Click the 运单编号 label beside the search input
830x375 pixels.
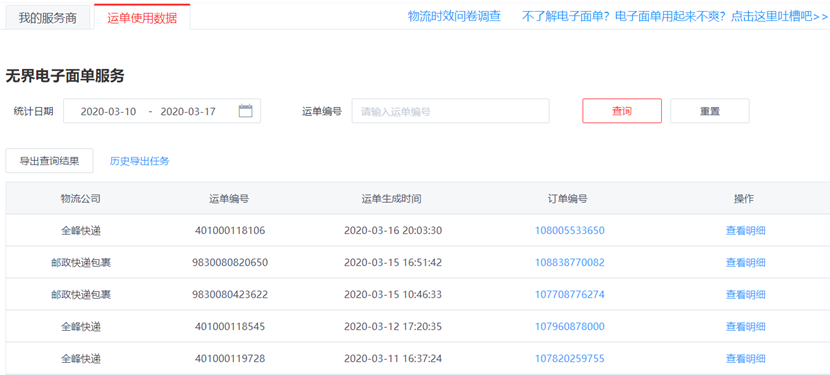click(322, 111)
